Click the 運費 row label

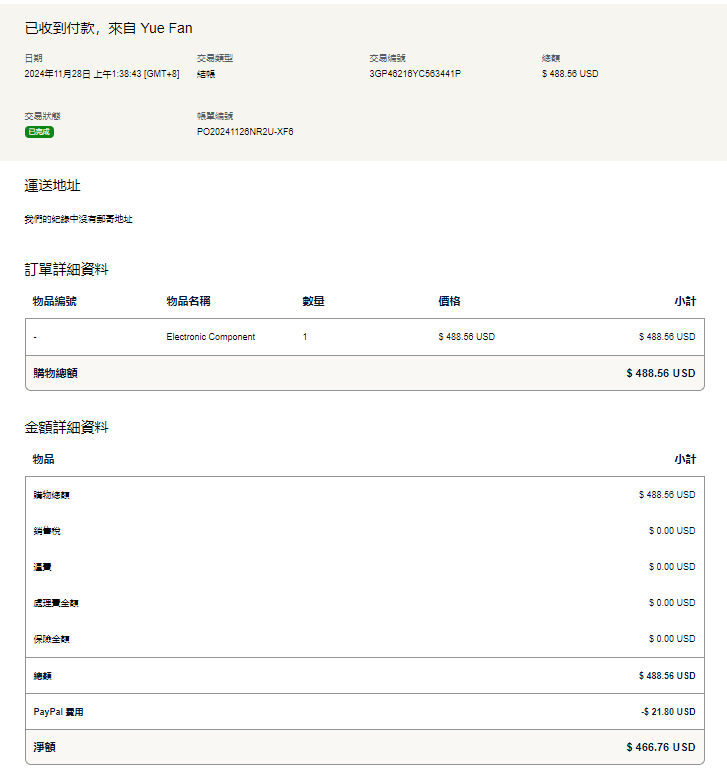pos(41,567)
